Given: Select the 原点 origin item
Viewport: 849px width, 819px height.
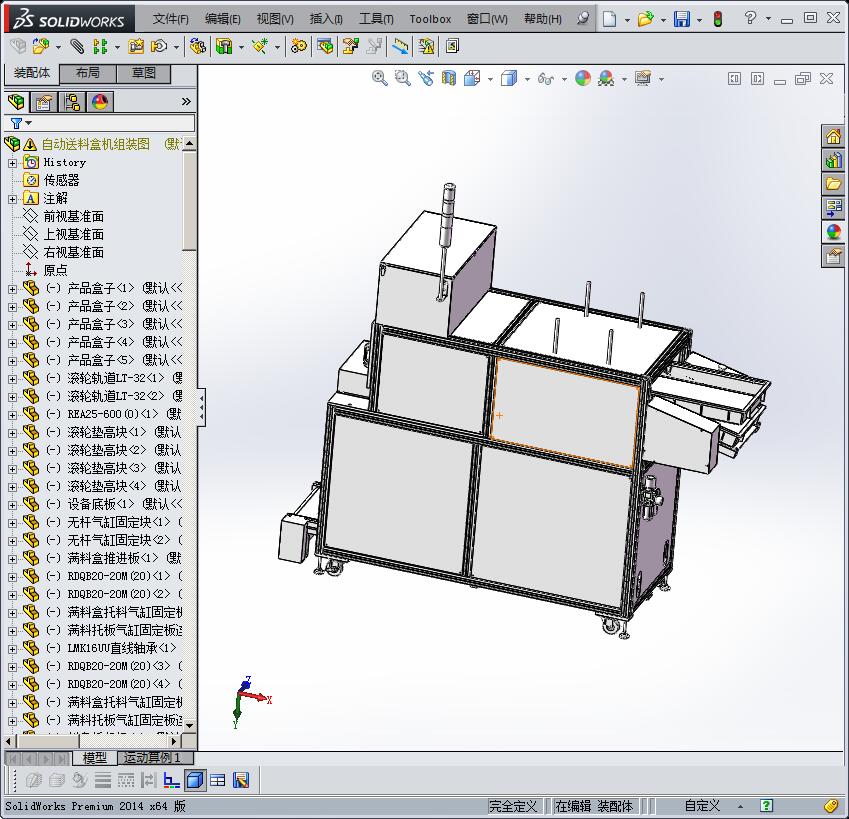Looking at the screenshot, I should (x=55, y=270).
